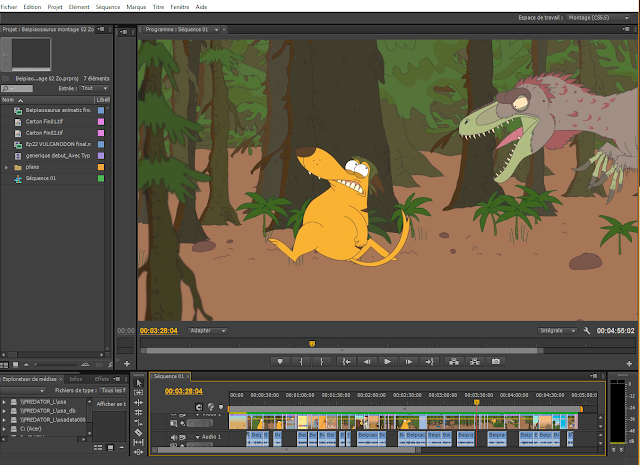
Task: Click Program monitor timecode 00:03:28:04
Action: (159, 331)
